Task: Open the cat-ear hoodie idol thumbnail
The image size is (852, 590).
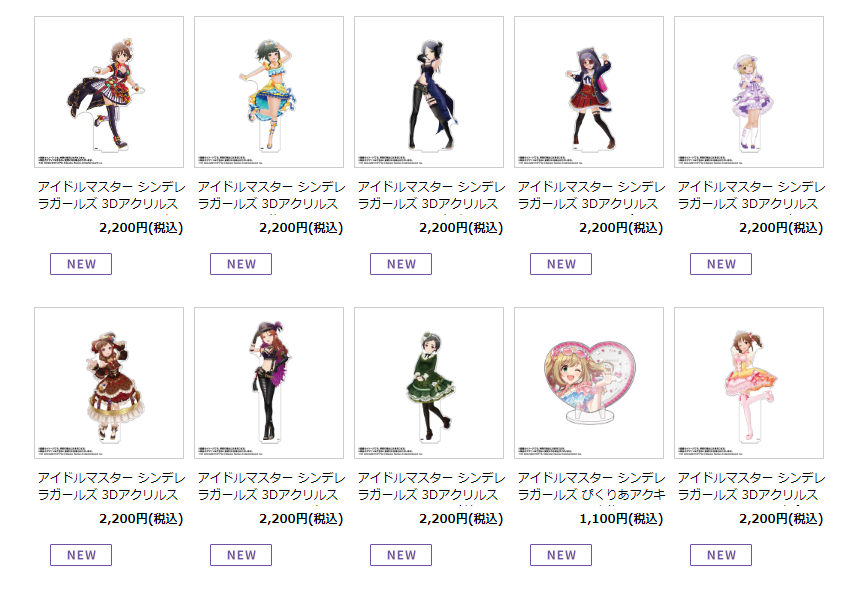Action: [589, 92]
